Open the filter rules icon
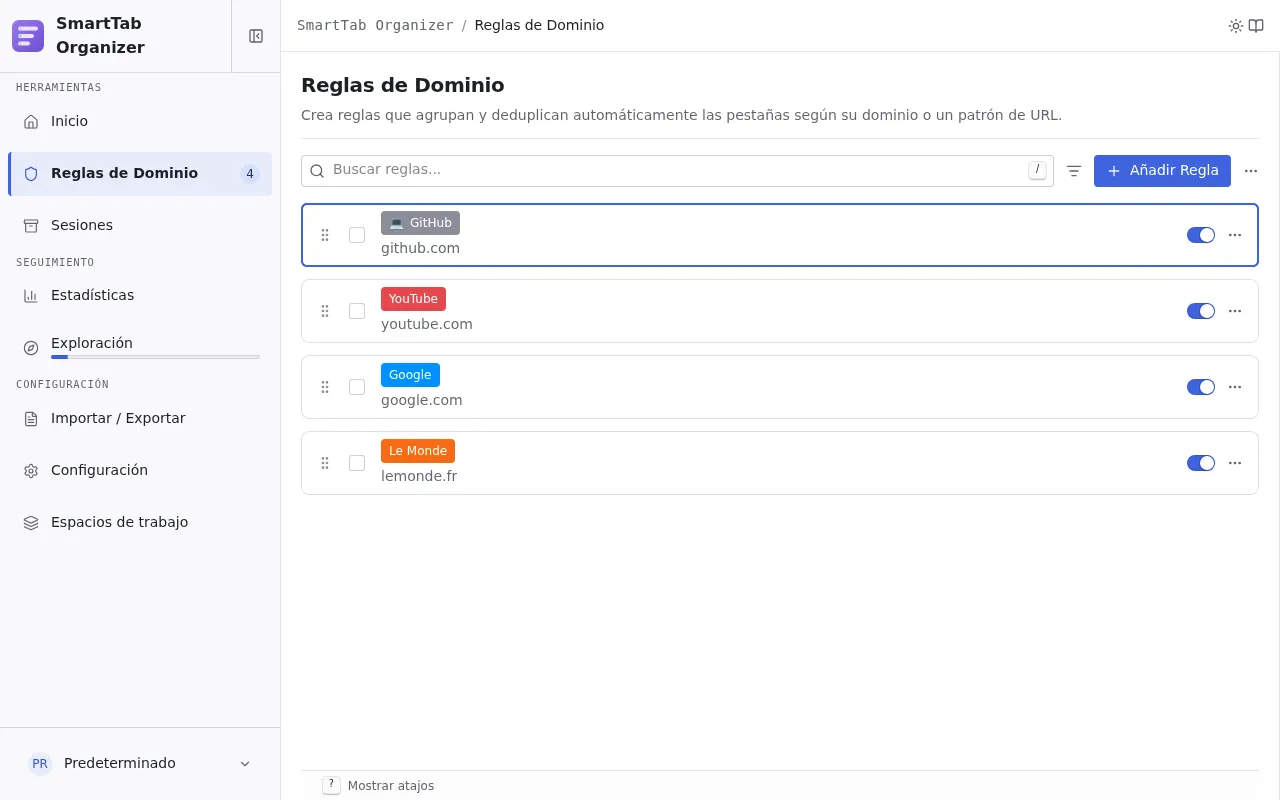Viewport: 1280px width, 800px height. coord(1074,171)
